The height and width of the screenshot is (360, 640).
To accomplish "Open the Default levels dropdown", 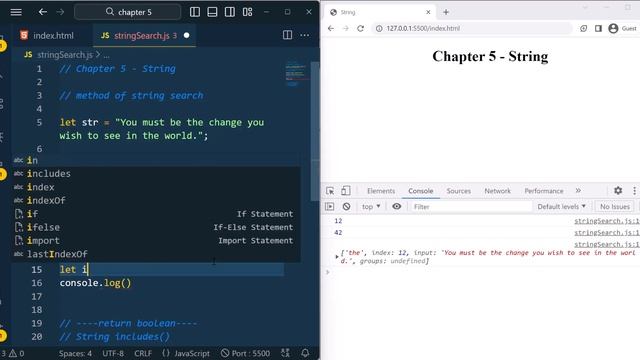I will [x=562, y=207].
